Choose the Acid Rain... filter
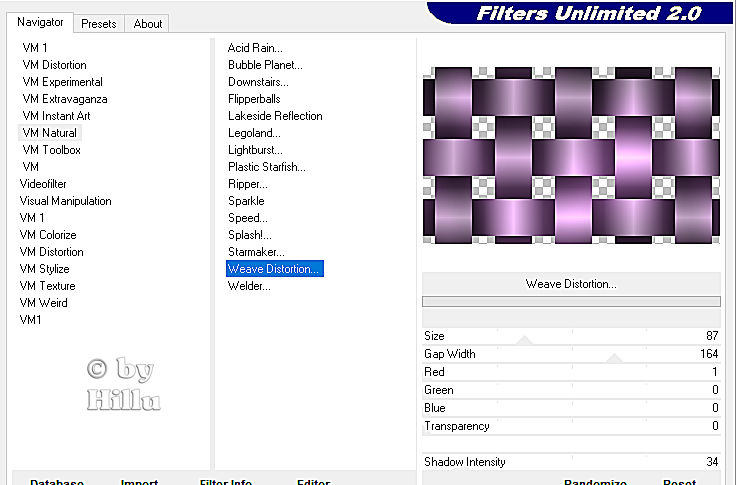The image size is (736, 485). [x=255, y=48]
